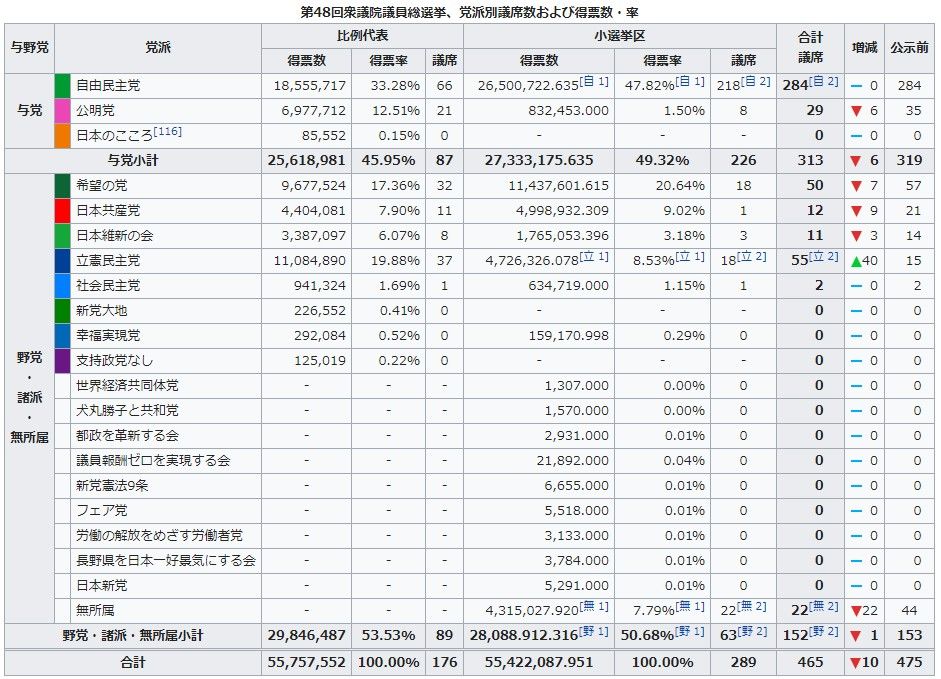The width and height of the screenshot is (941, 679).
Task: Open footnote reference [116]
Action: 167,131
